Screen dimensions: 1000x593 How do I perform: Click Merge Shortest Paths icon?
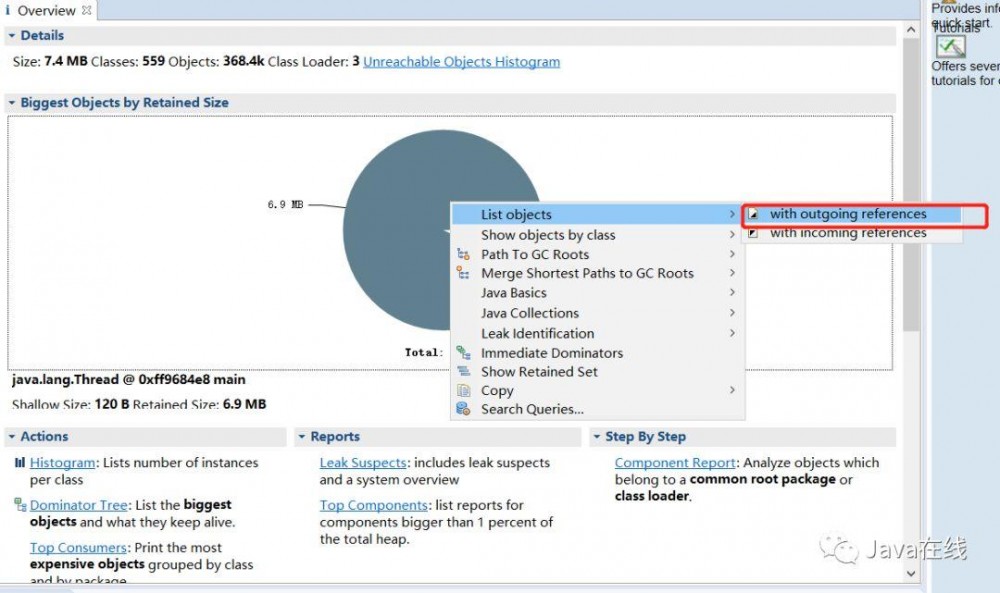tap(463, 273)
